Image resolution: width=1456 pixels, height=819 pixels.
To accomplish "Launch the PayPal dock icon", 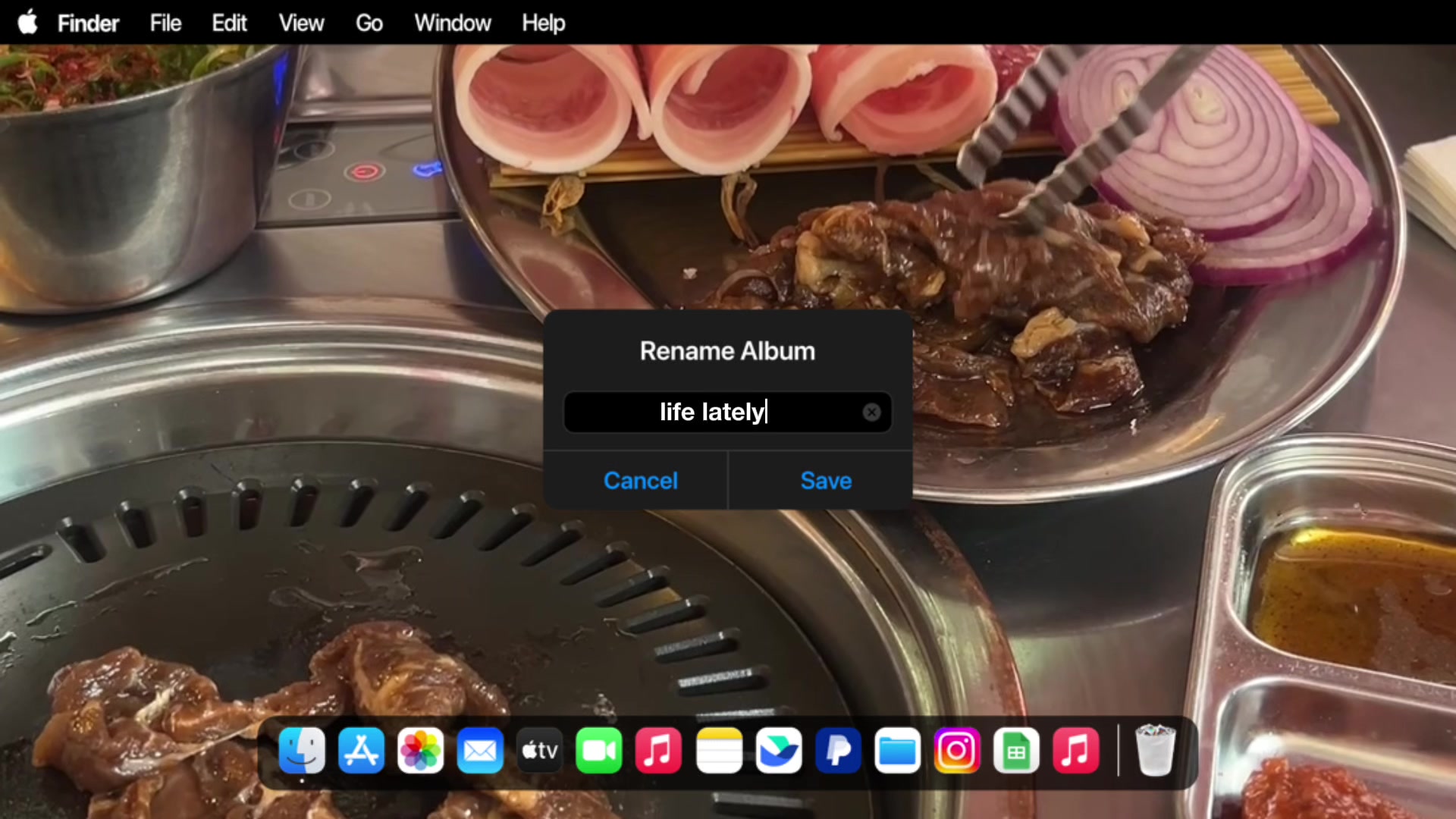I will point(838,751).
